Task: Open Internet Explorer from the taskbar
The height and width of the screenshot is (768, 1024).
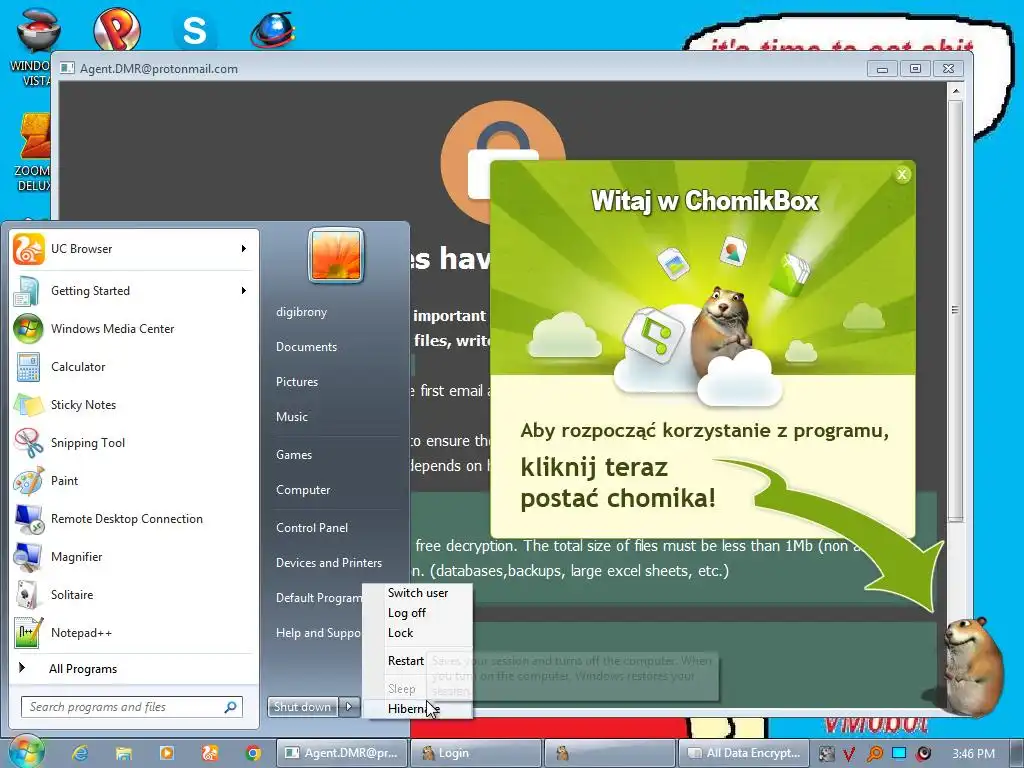Action: tap(81, 753)
